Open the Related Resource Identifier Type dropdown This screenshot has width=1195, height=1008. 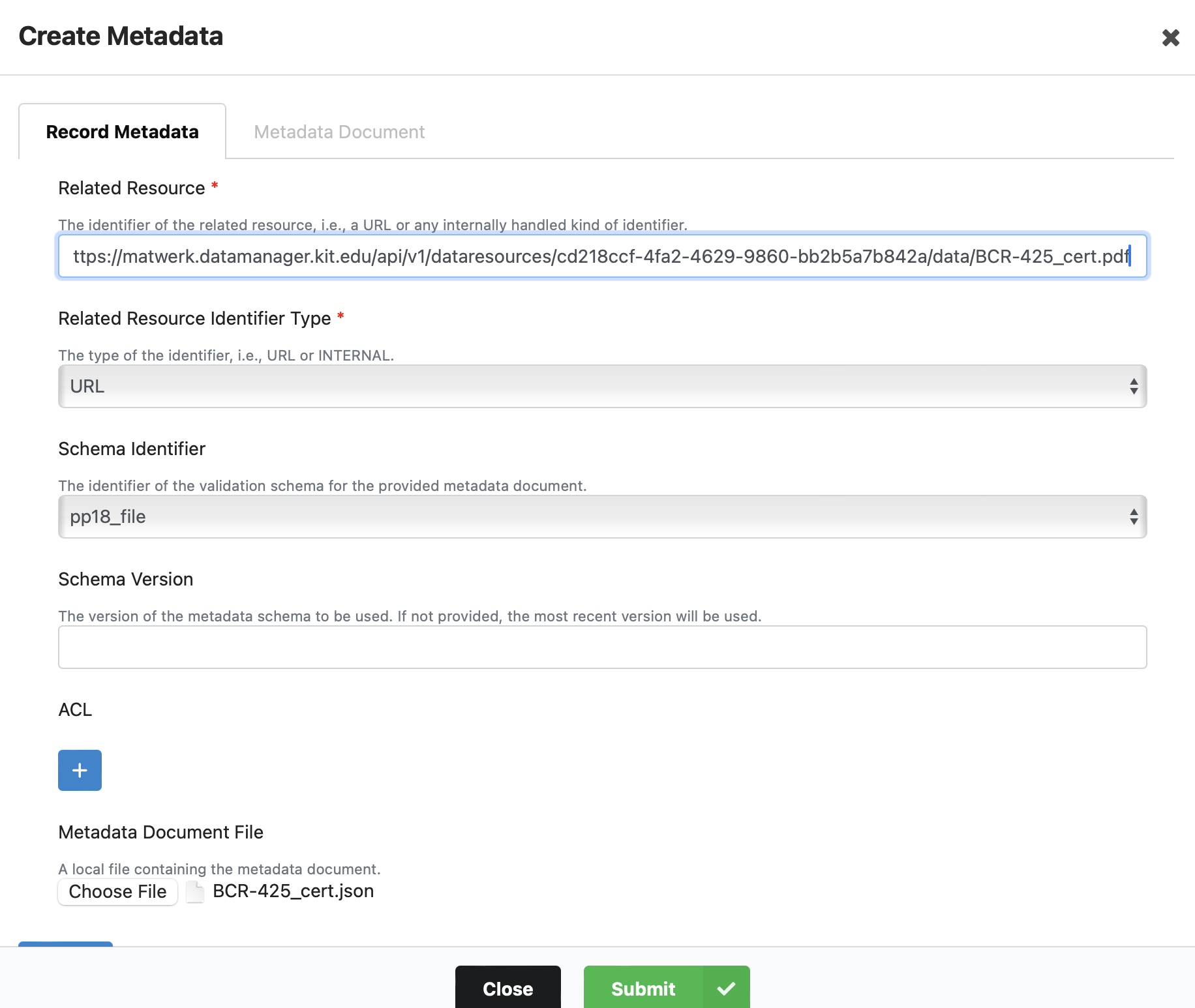click(602, 387)
